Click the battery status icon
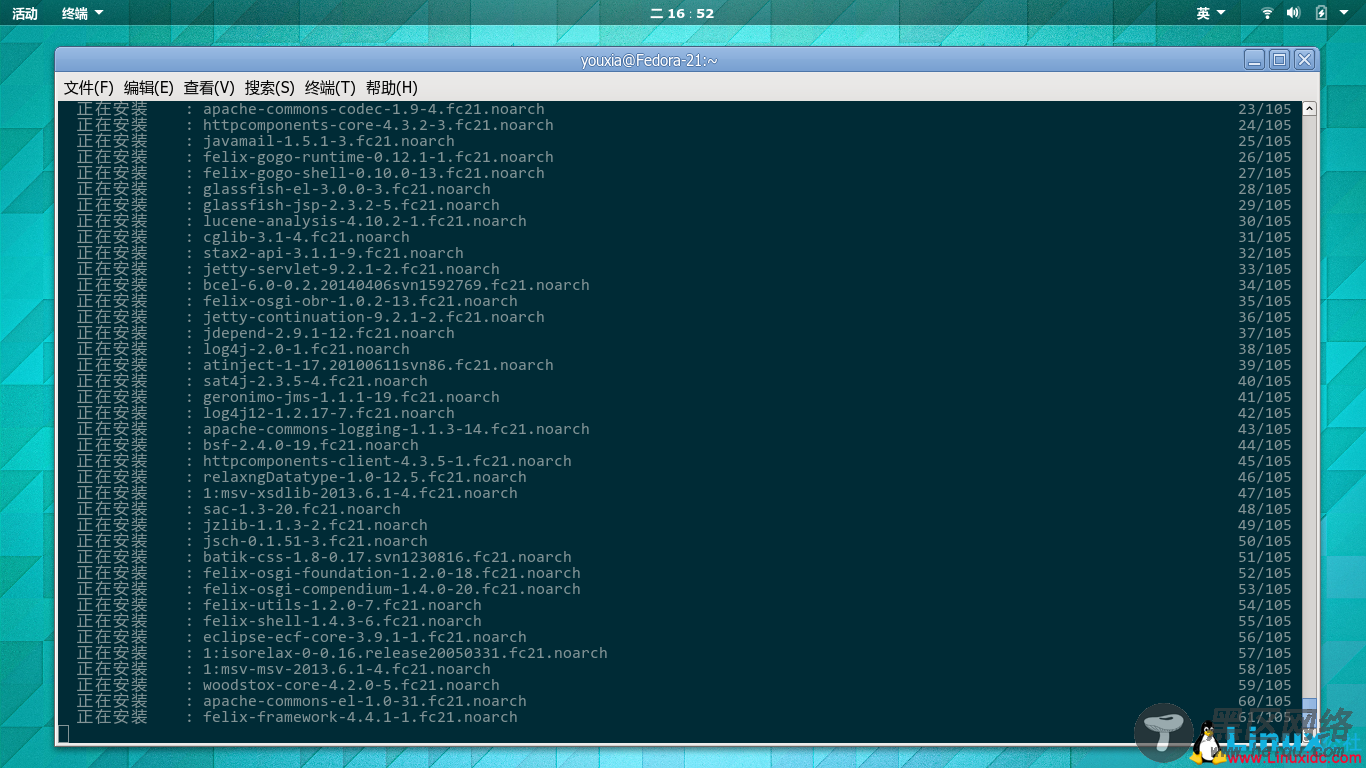1366x768 pixels. coord(1321,13)
